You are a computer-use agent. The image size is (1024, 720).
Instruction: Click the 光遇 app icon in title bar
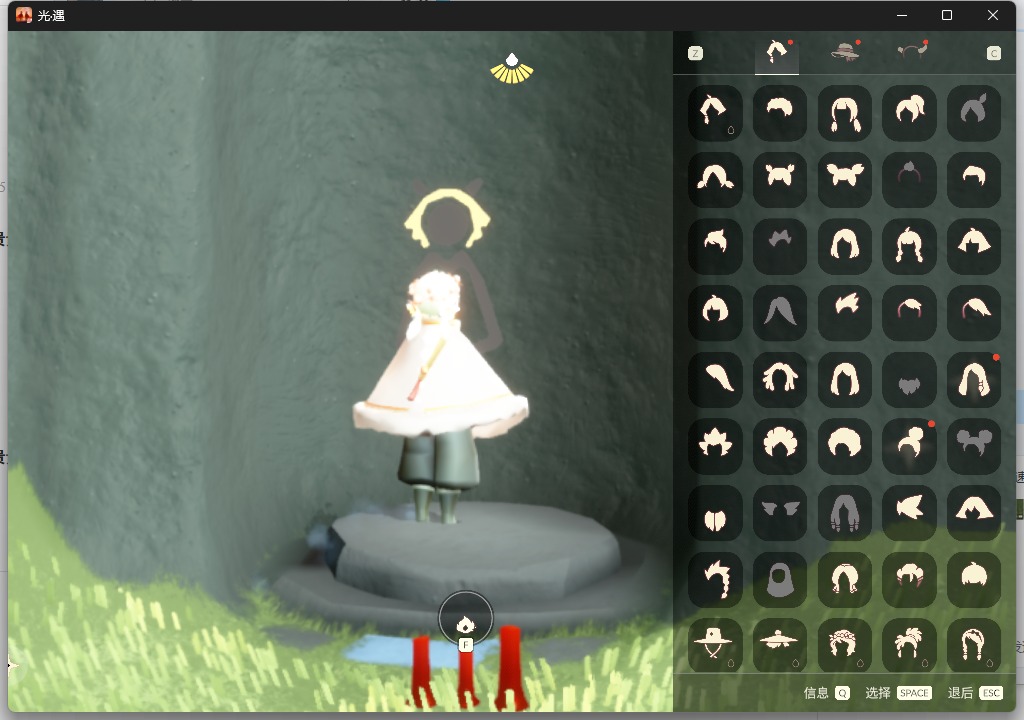pyautogui.click(x=24, y=15)
